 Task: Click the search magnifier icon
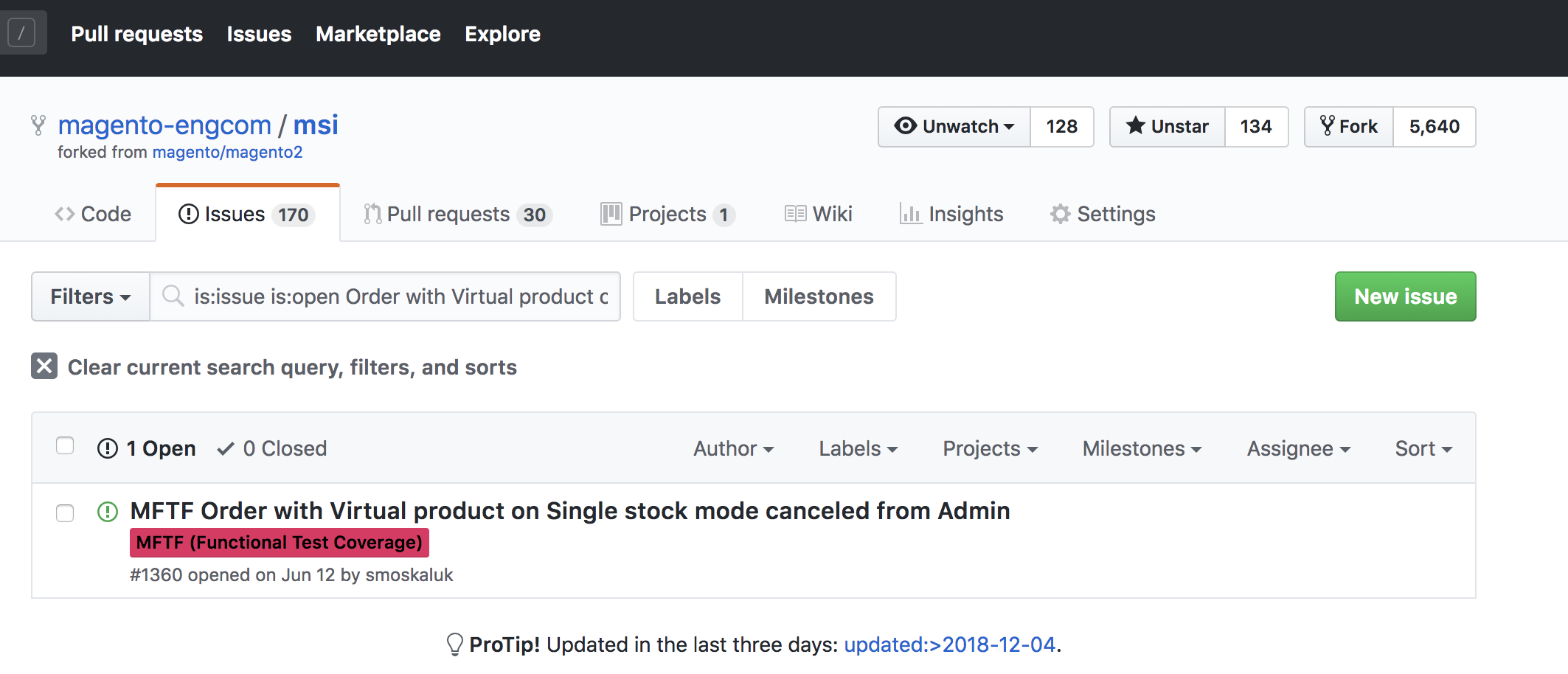tap(173, 296)
